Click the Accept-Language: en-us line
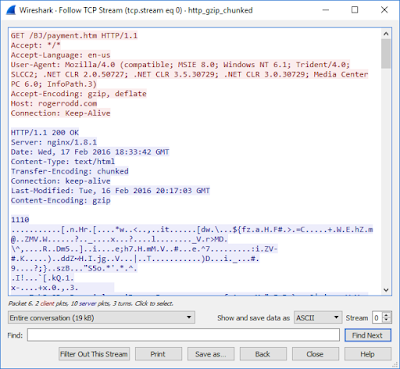The image size is (400, 369). click(60, 55)
